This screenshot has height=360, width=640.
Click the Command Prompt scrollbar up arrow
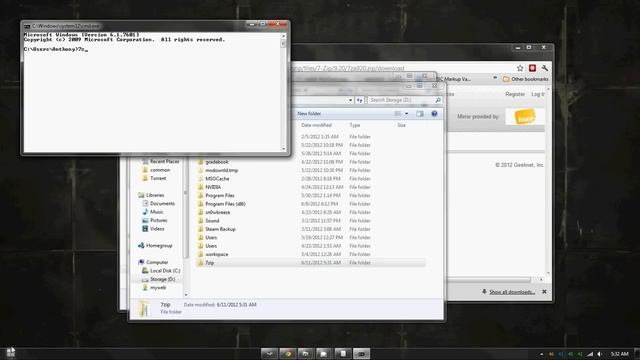(284, 36)
